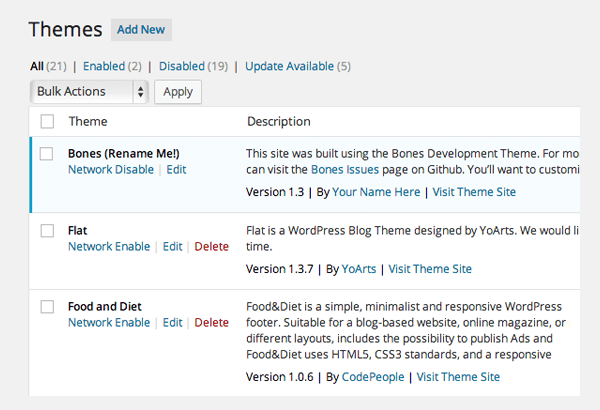Check the Food and Diet checkbox

47,307
